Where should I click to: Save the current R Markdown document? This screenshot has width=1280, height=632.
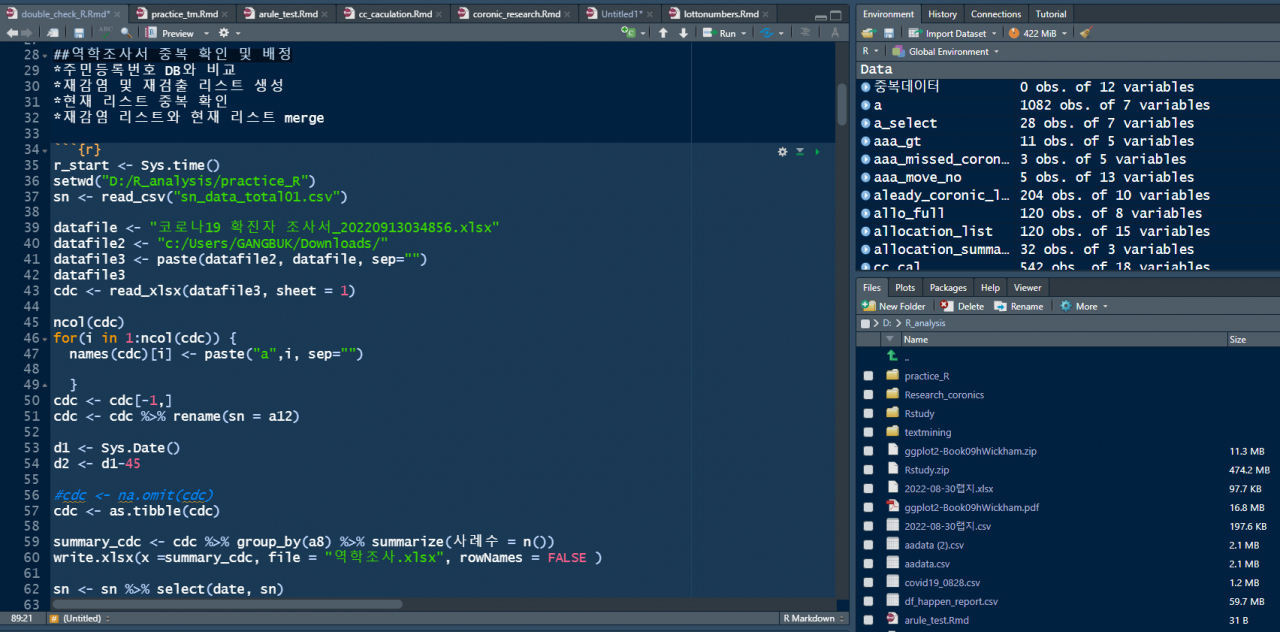[78, 33]
